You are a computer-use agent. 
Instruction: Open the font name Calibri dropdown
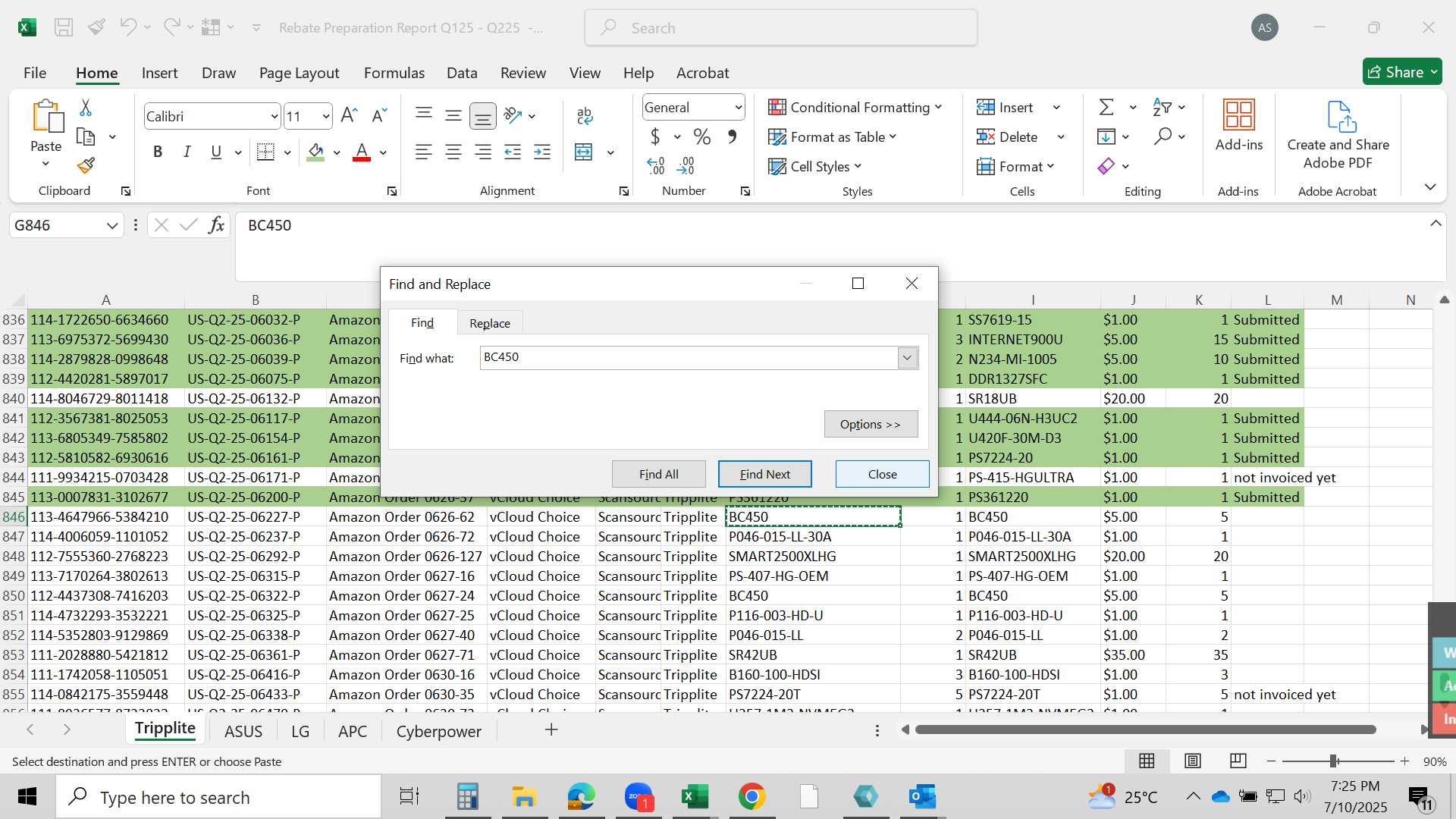tap(274, 117)
